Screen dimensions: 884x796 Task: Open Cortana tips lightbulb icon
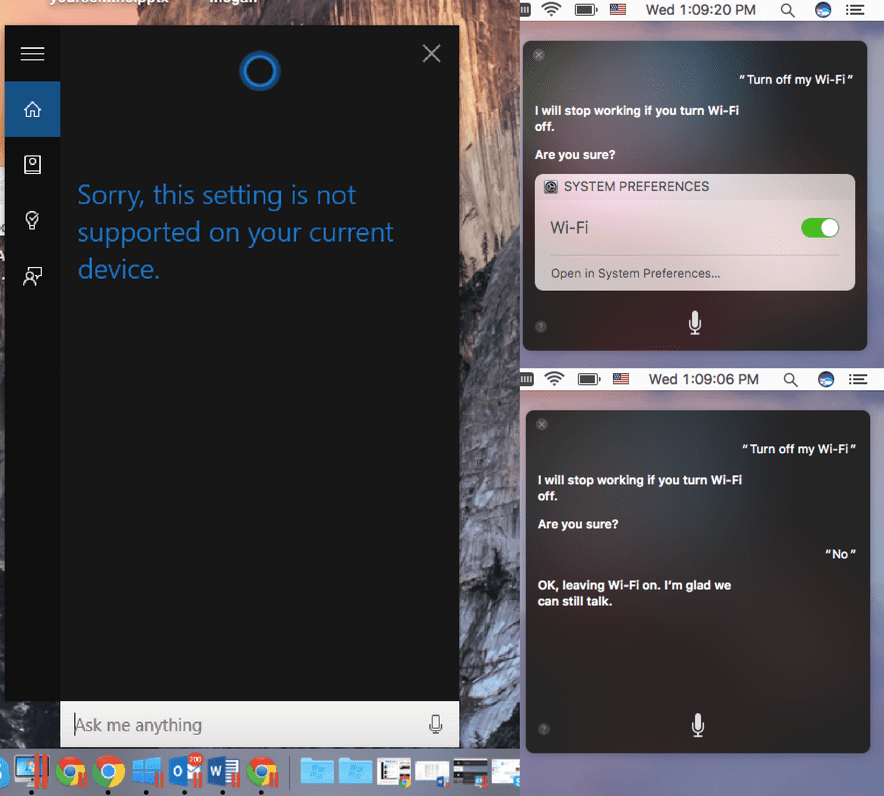[32, 220]
